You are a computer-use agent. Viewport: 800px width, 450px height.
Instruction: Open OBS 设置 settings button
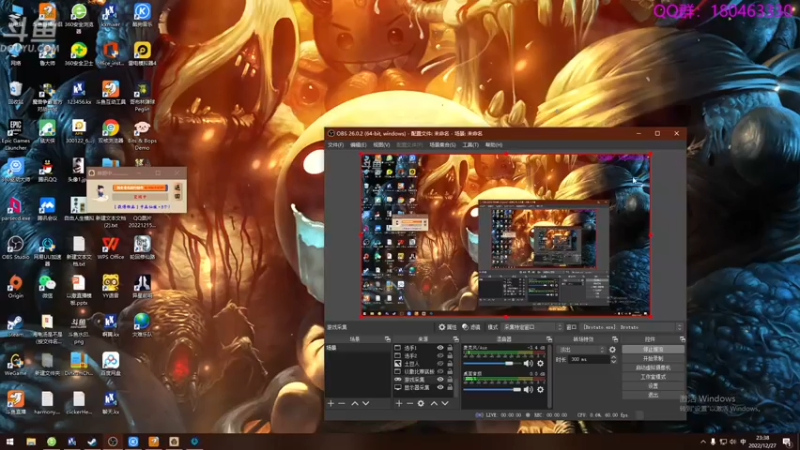click(653, 386)
